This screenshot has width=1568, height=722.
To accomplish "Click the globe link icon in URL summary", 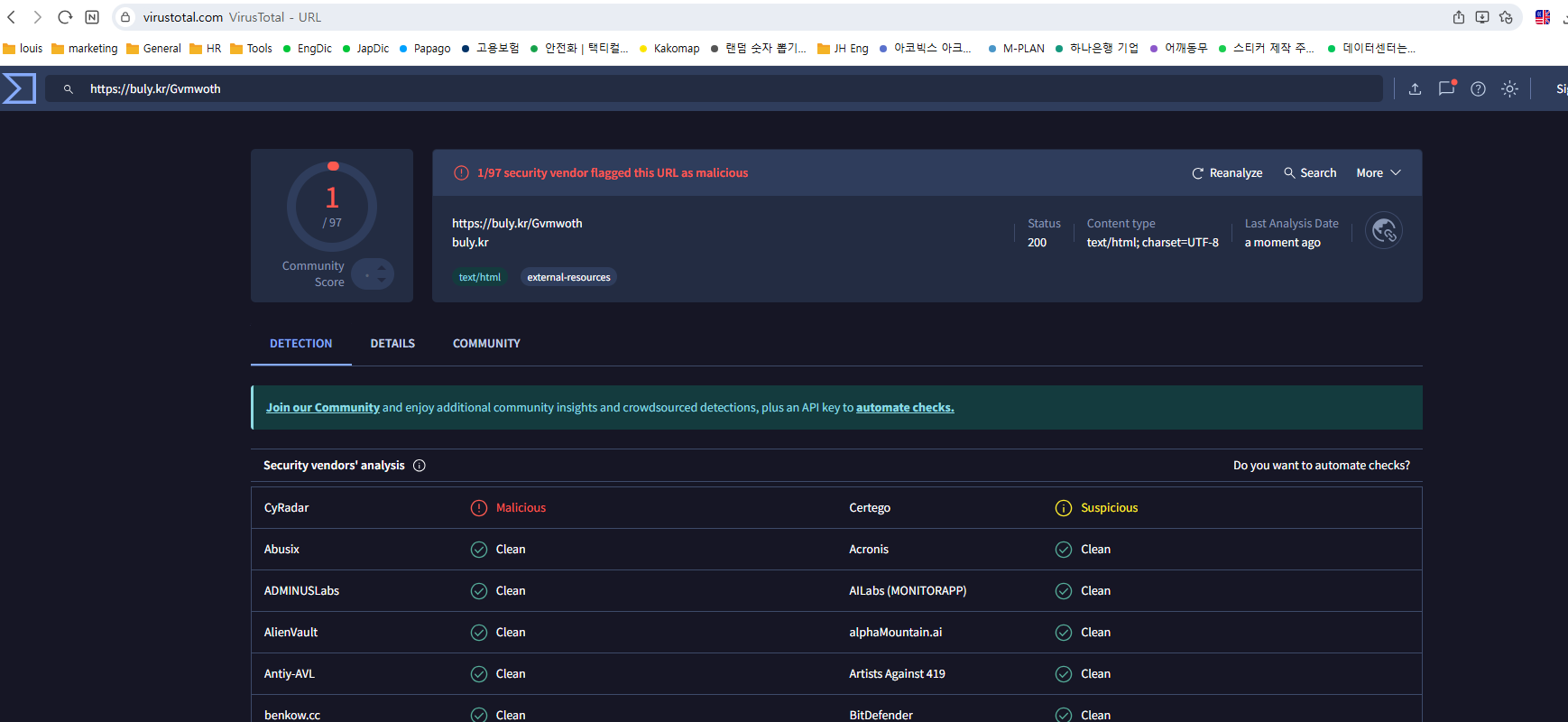I will pos(1383,231).
